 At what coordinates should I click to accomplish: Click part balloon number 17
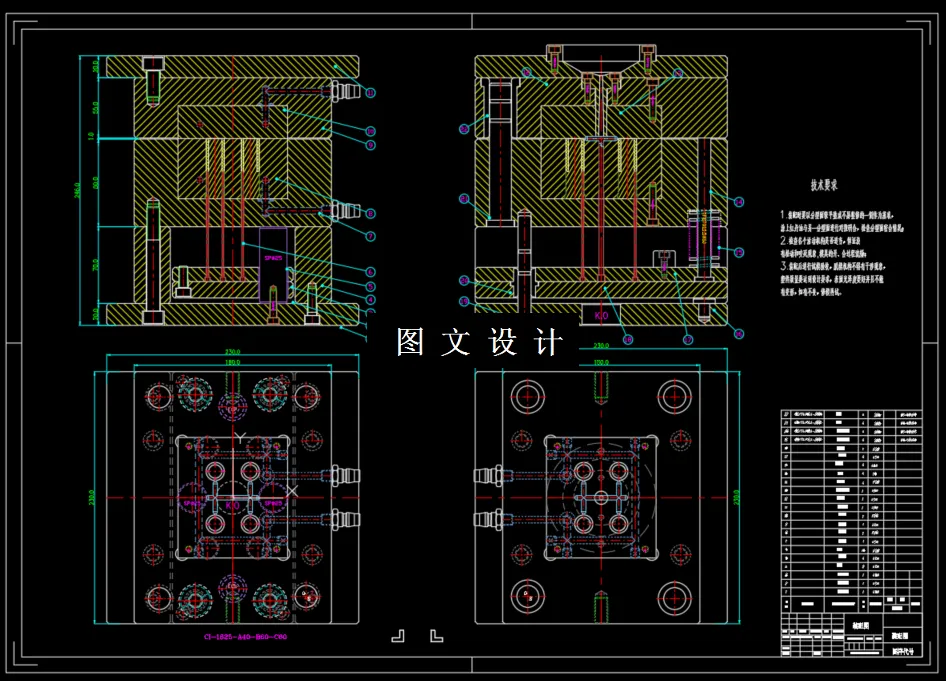pos(688,340)
